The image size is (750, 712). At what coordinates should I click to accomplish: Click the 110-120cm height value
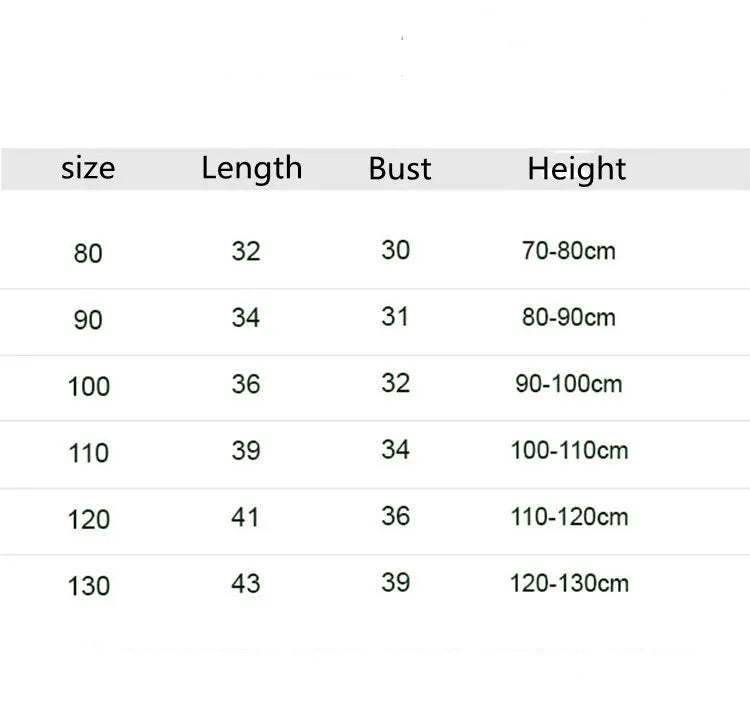tap(569, 516)
